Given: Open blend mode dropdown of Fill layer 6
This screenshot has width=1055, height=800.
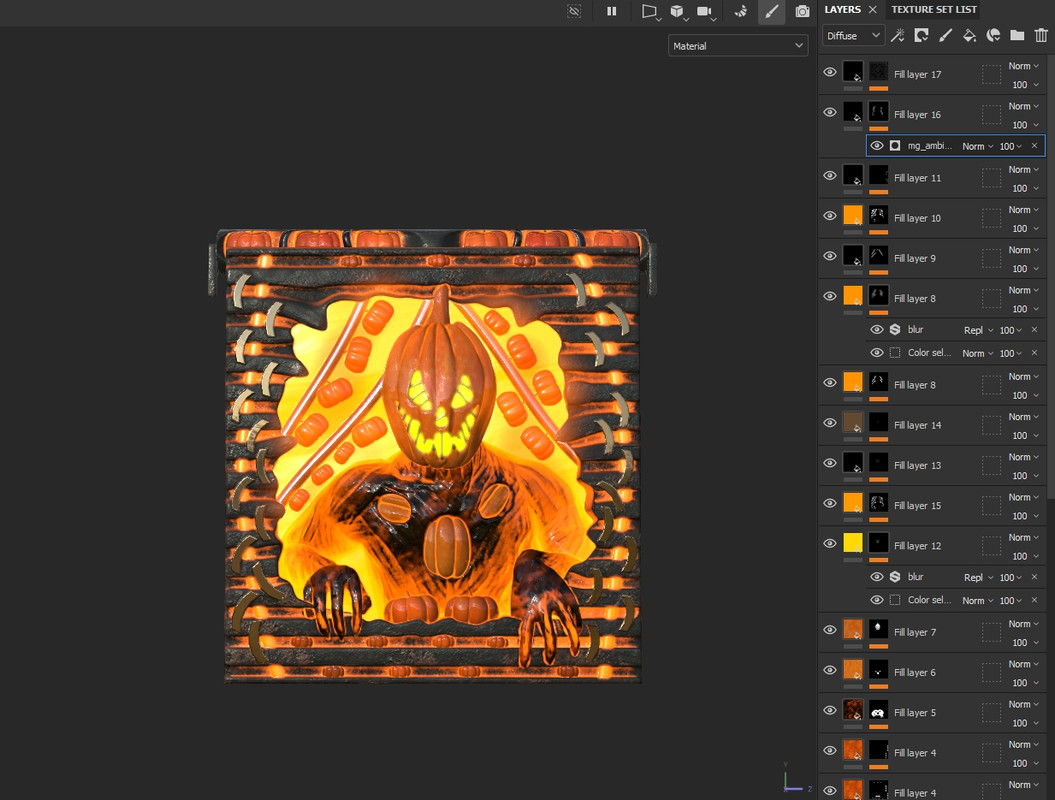Looking at the screenshot, I should click(x=1023, y=664).
